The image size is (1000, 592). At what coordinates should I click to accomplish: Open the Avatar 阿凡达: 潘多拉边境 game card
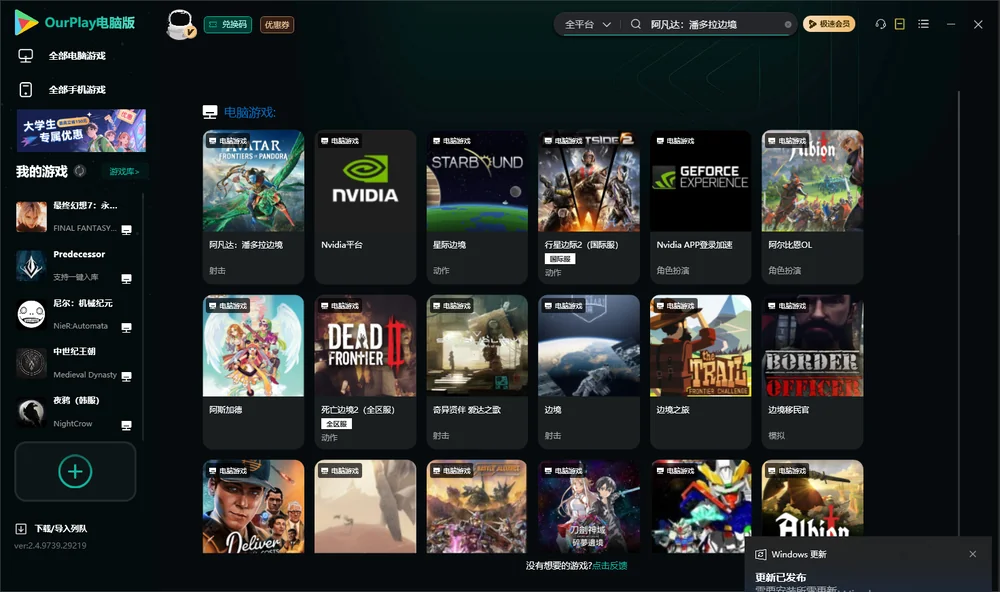tap(253, 207)
